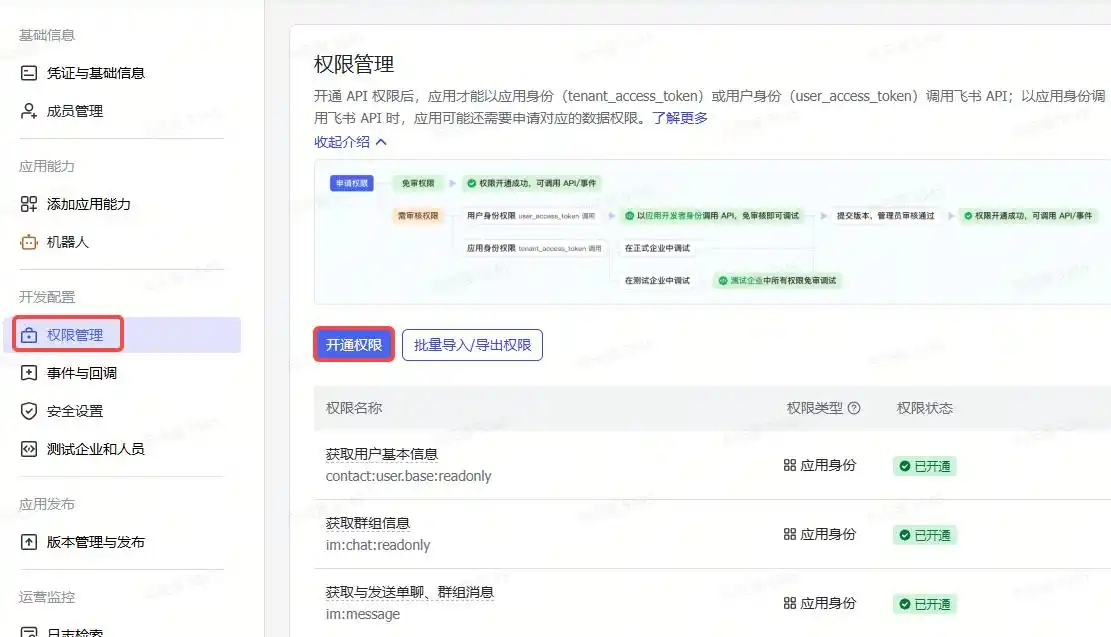Viewport: 1111px width, 637px height.
Task: Open the 权限管理 menu item
Action: tap(75, 335)
